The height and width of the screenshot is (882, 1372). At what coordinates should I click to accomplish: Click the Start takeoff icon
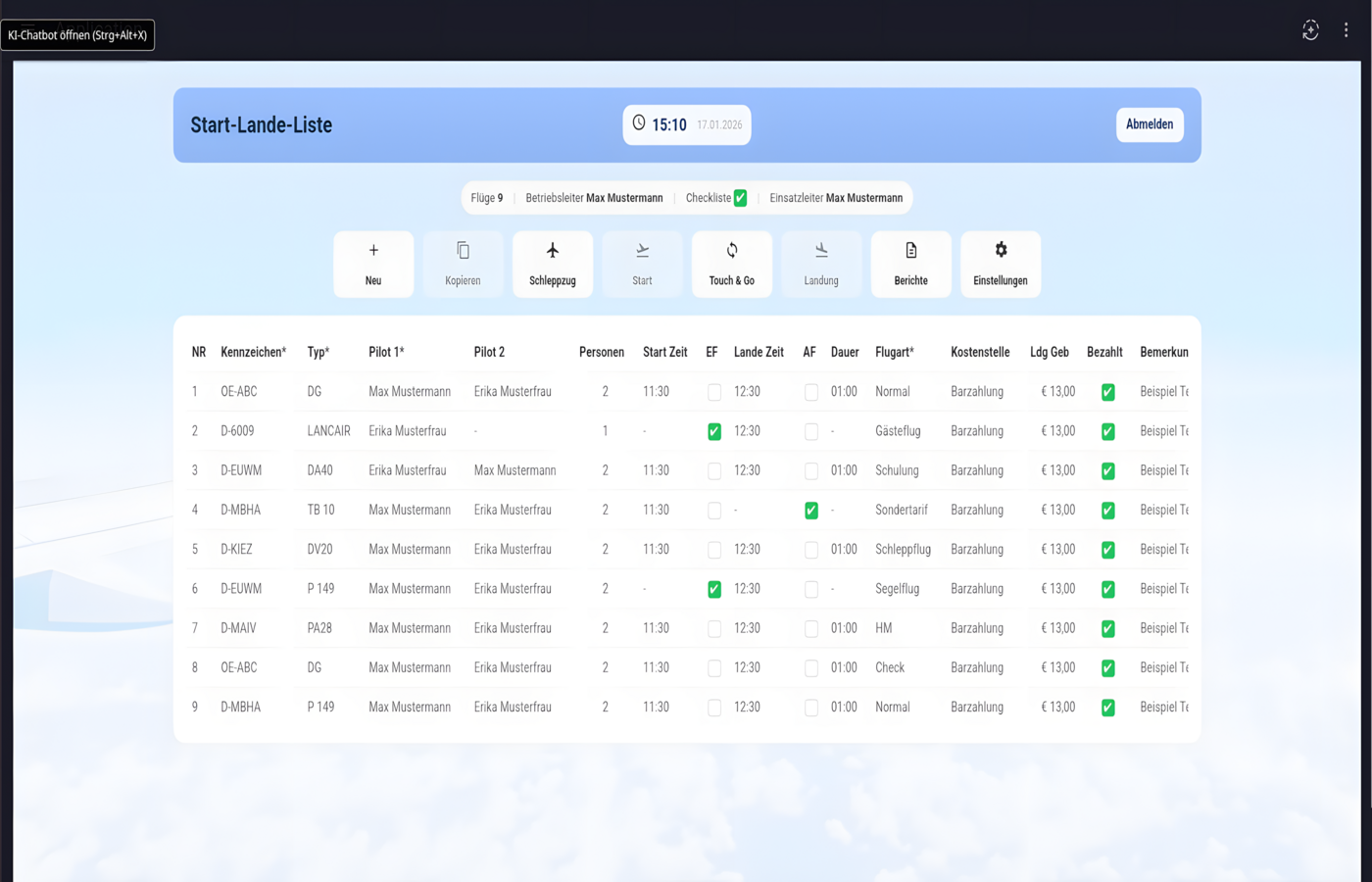click(x=642, y=251)
